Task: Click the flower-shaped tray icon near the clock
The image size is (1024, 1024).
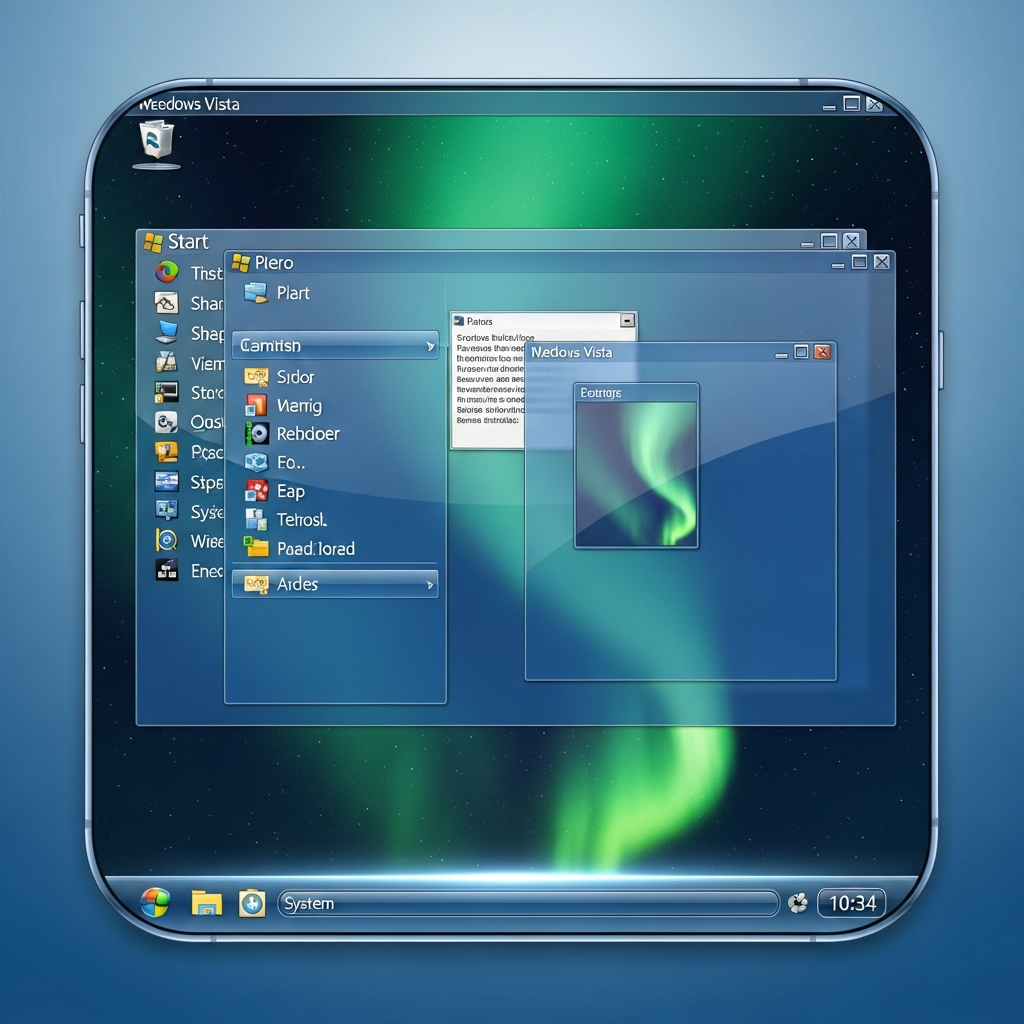Action: pos(797,903)
